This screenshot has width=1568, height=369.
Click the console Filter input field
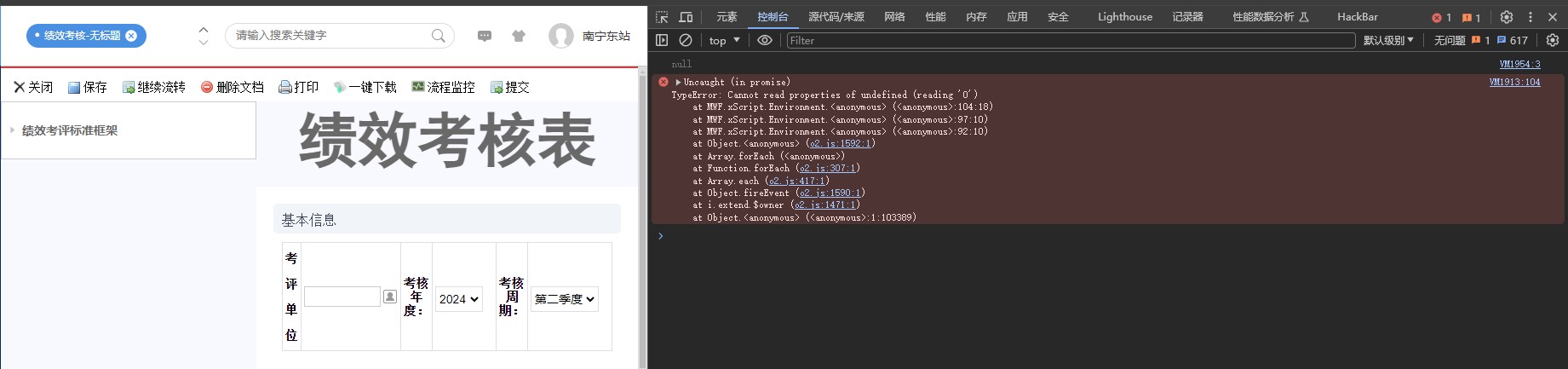(x=1070, y=40)
